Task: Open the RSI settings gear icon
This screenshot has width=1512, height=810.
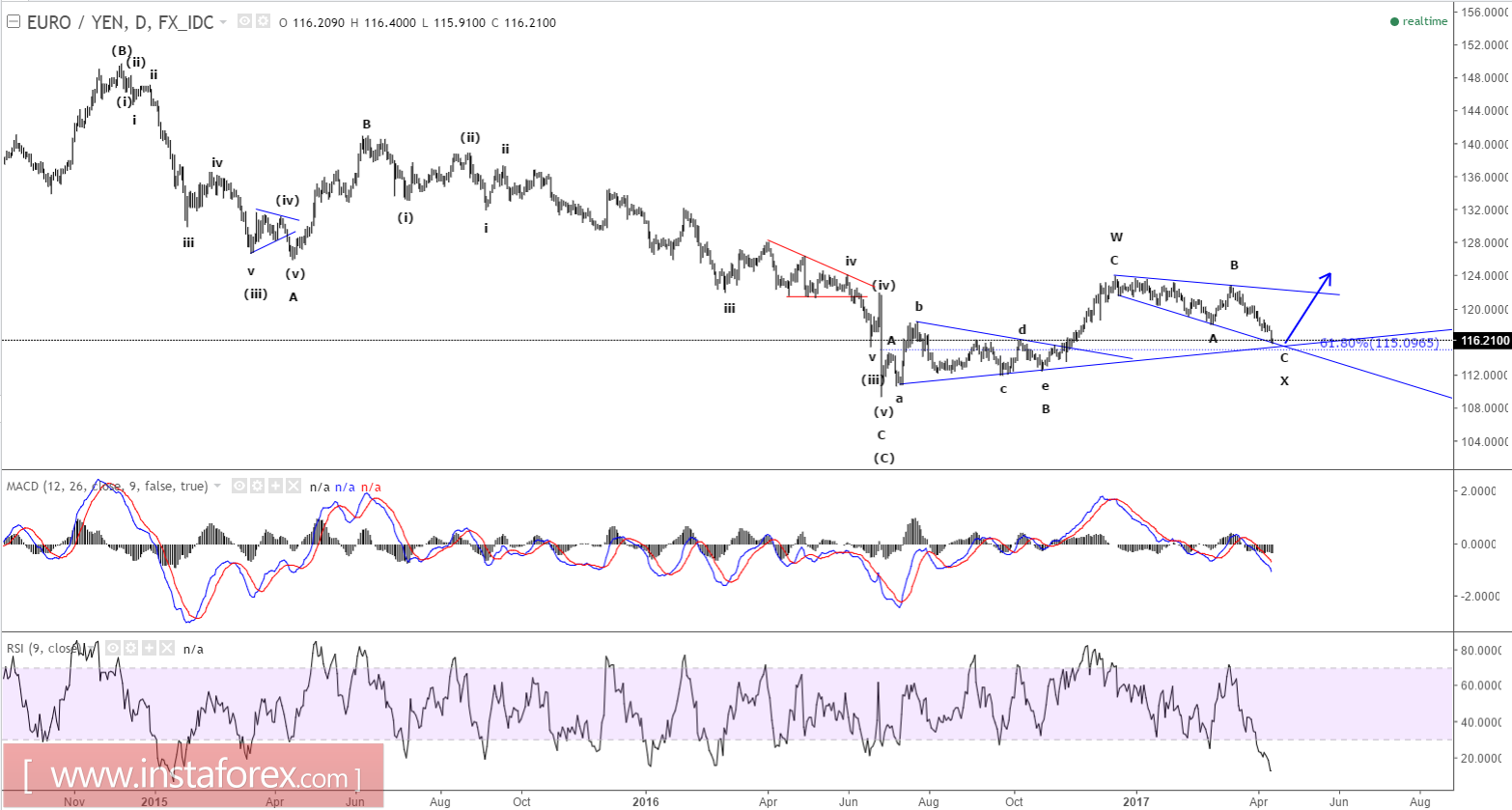Action: [131, 648]
